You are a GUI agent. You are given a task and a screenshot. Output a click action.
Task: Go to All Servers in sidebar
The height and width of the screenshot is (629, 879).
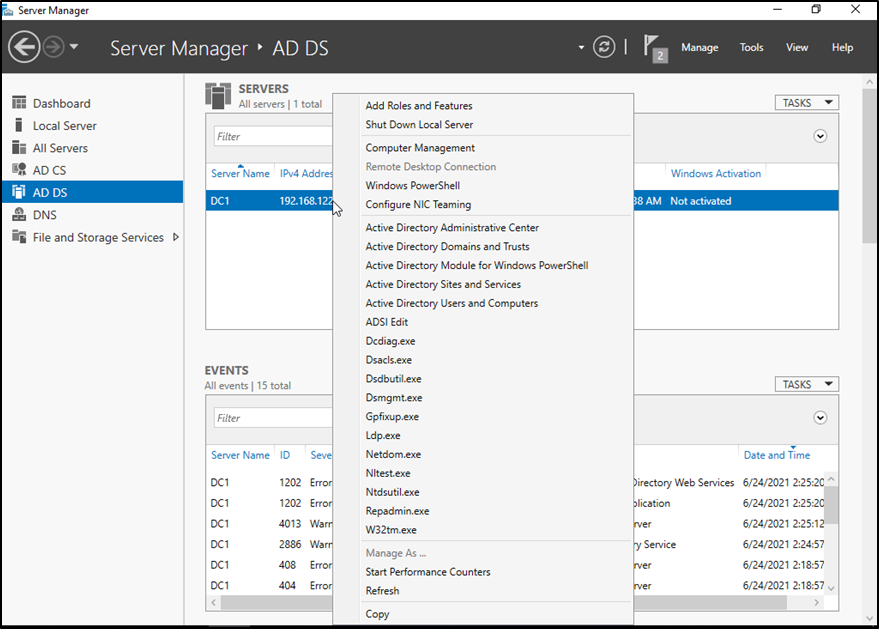pyautogui.click(x=60, y=148)
